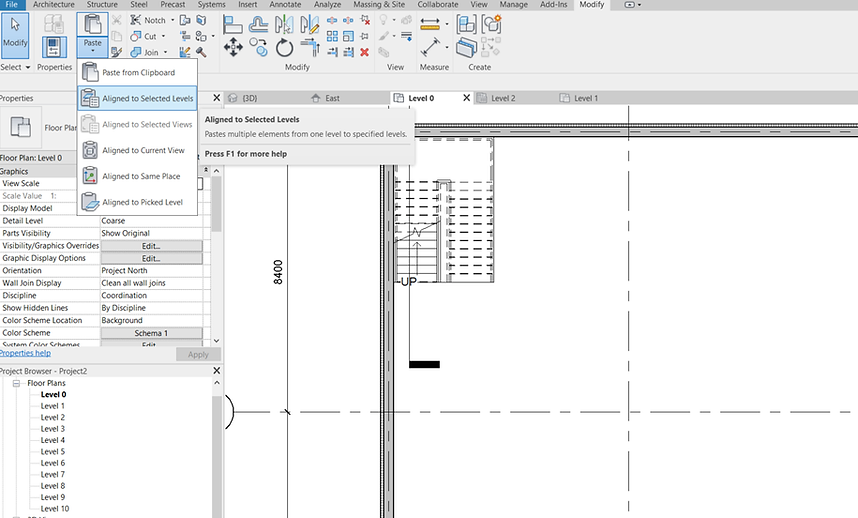The height and width of the screenshot is (518, 858).
Task: Choose Aligned to Selected Levels
Action: click(x=137, y=98)
